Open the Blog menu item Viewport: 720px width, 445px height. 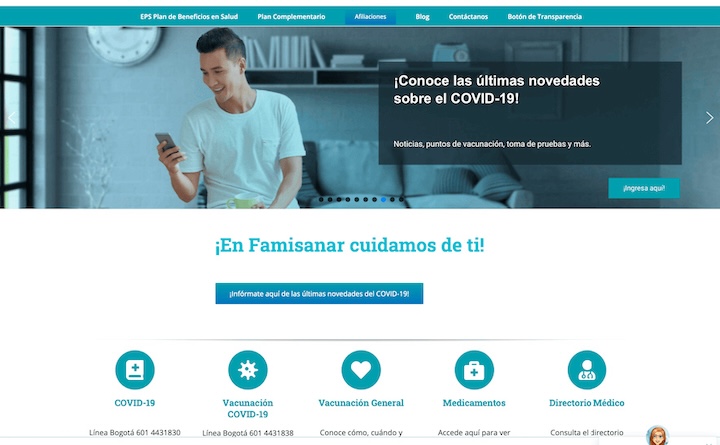coord(422,17)
